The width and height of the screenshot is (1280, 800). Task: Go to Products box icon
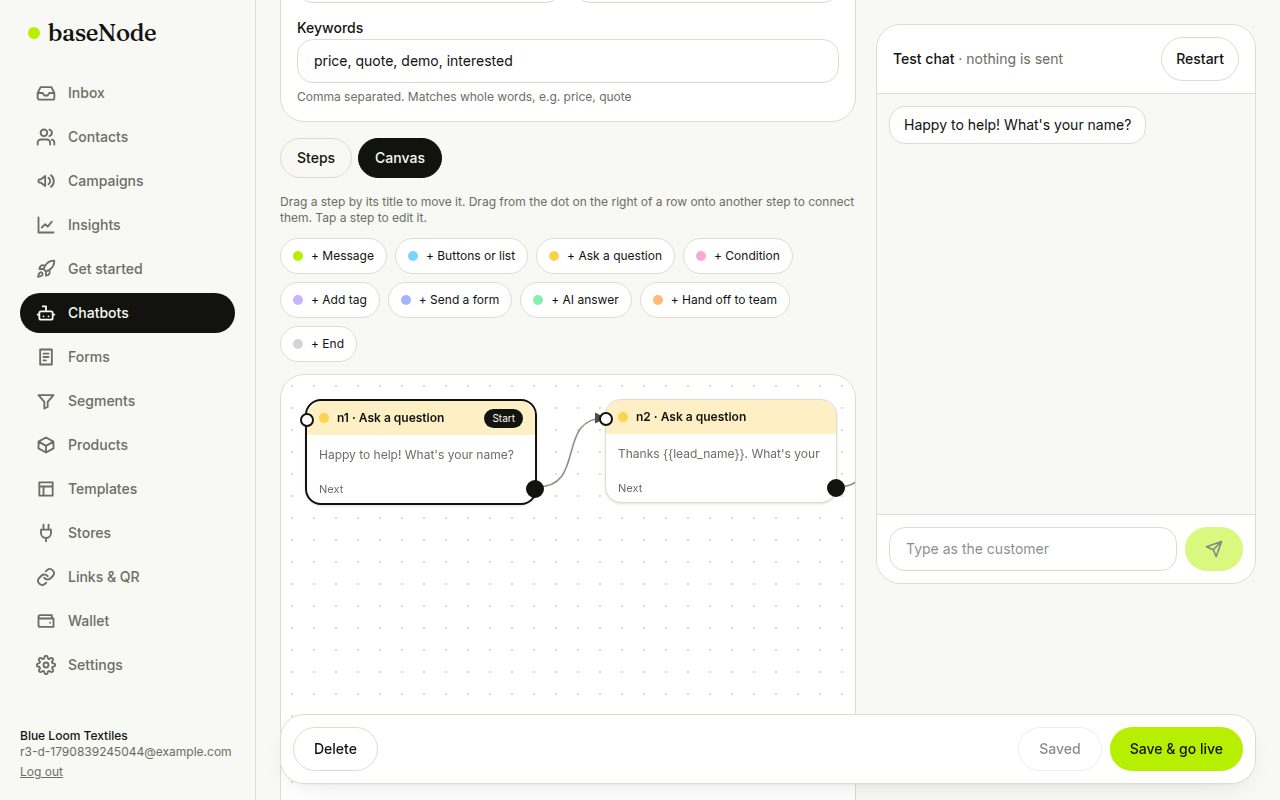46,445
